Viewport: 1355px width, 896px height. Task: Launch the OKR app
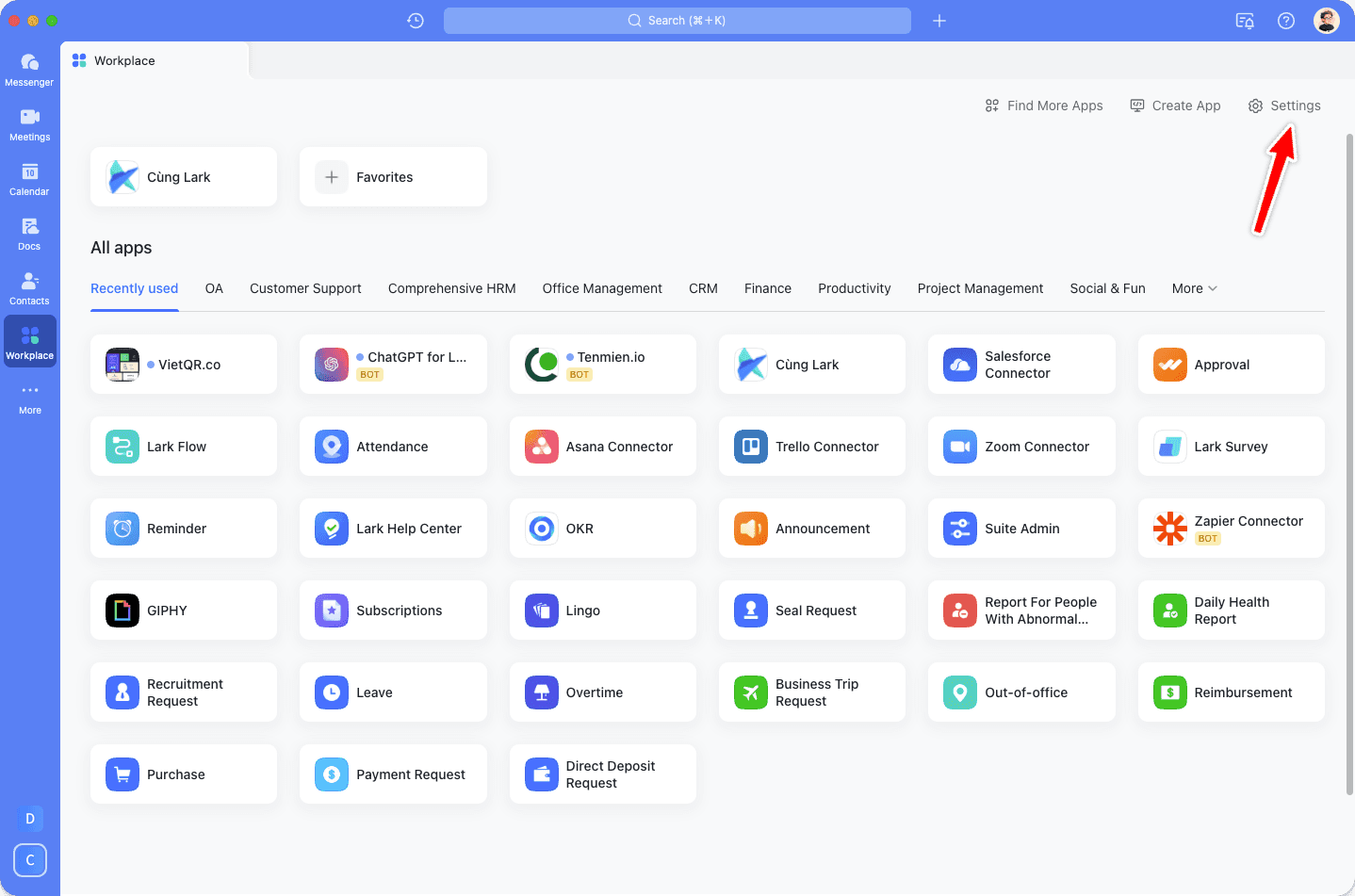(602, 529)
